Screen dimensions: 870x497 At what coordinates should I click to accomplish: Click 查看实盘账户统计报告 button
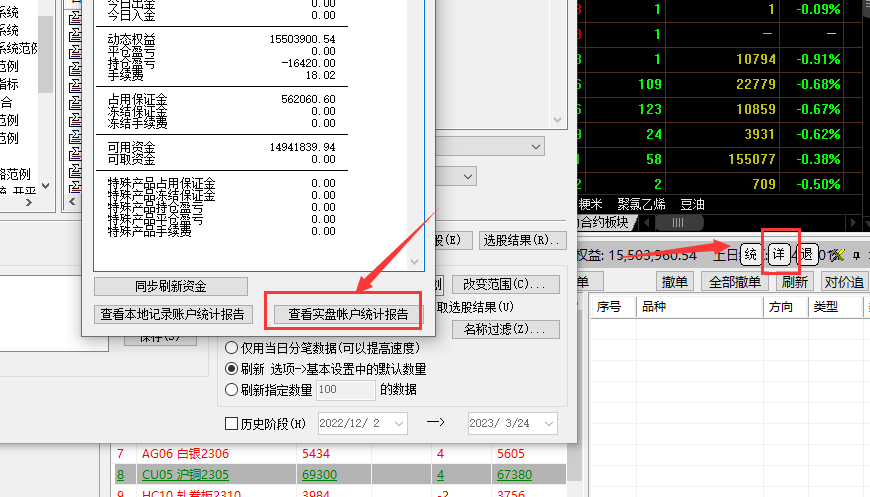[x=348, y=315]
